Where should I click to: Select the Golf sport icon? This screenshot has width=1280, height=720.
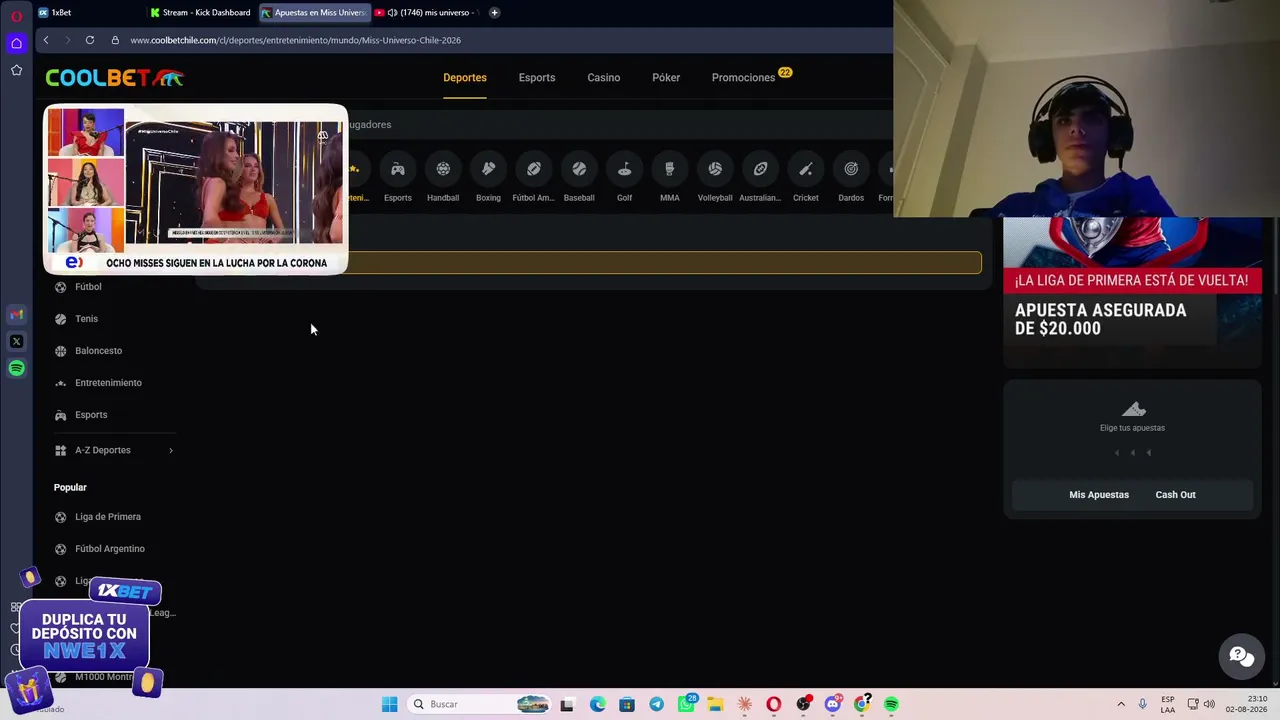click(x=624, y=178)
